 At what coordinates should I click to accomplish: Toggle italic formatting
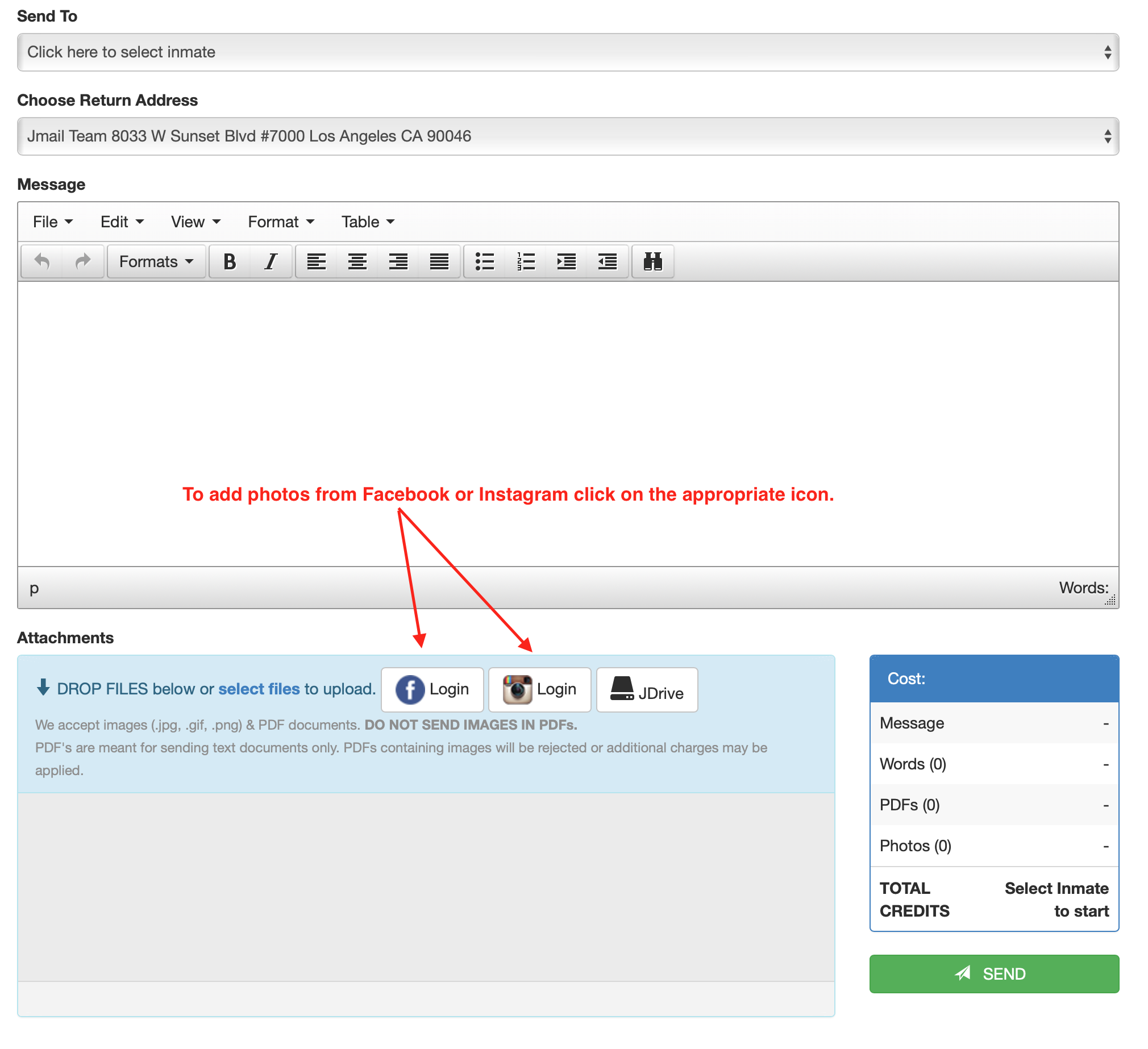click(271, 262)
